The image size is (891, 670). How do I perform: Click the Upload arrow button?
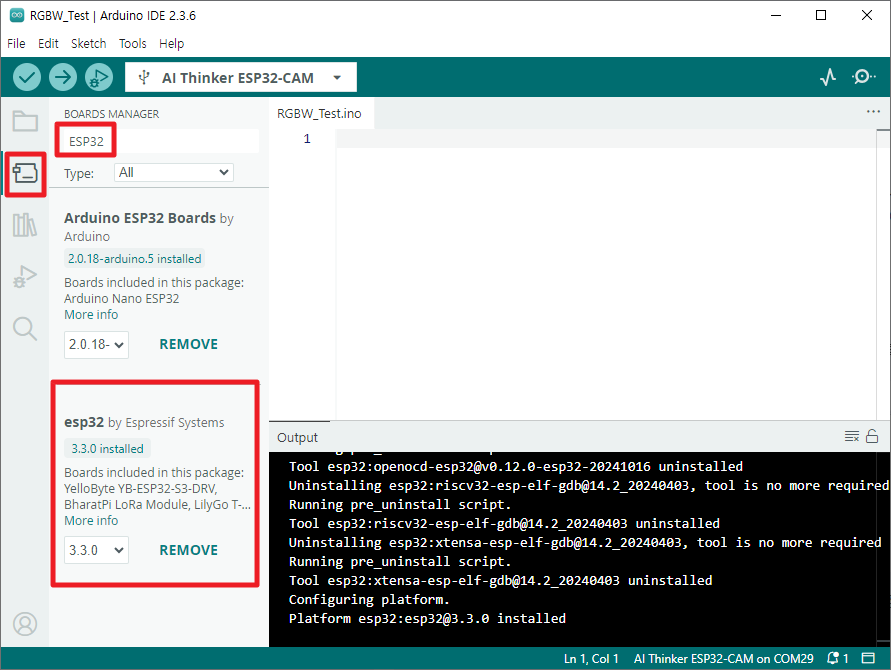coord(63,77)
